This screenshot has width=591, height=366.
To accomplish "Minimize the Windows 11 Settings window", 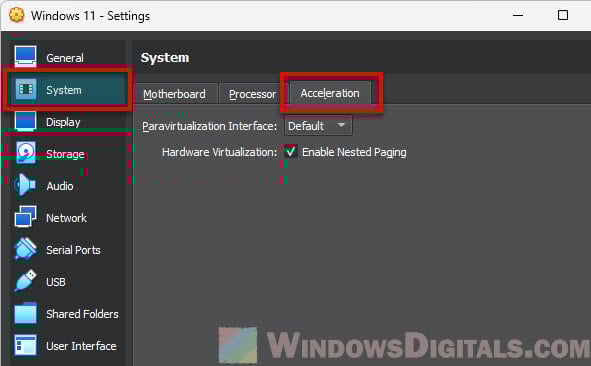I will click(x=518, y=15).
